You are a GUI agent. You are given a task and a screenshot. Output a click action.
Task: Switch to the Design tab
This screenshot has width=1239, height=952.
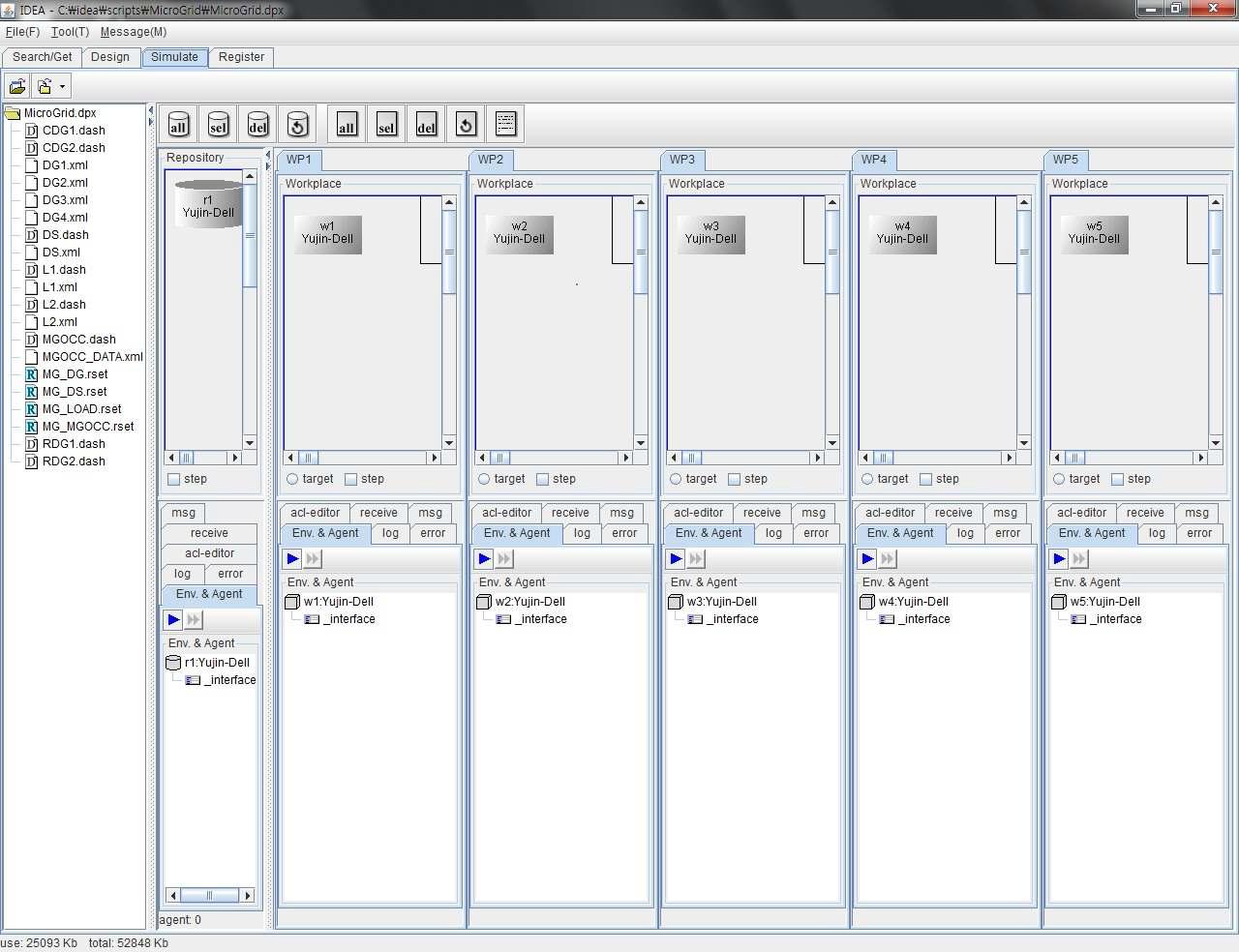[110, 57]
